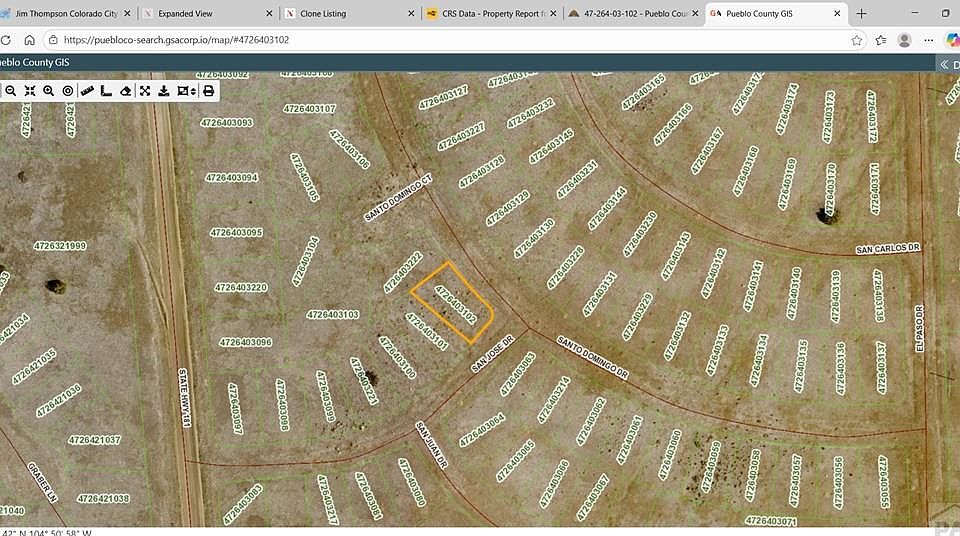Click parcel label 4726421037
The image size is (960, 536).
click(94, 440)
